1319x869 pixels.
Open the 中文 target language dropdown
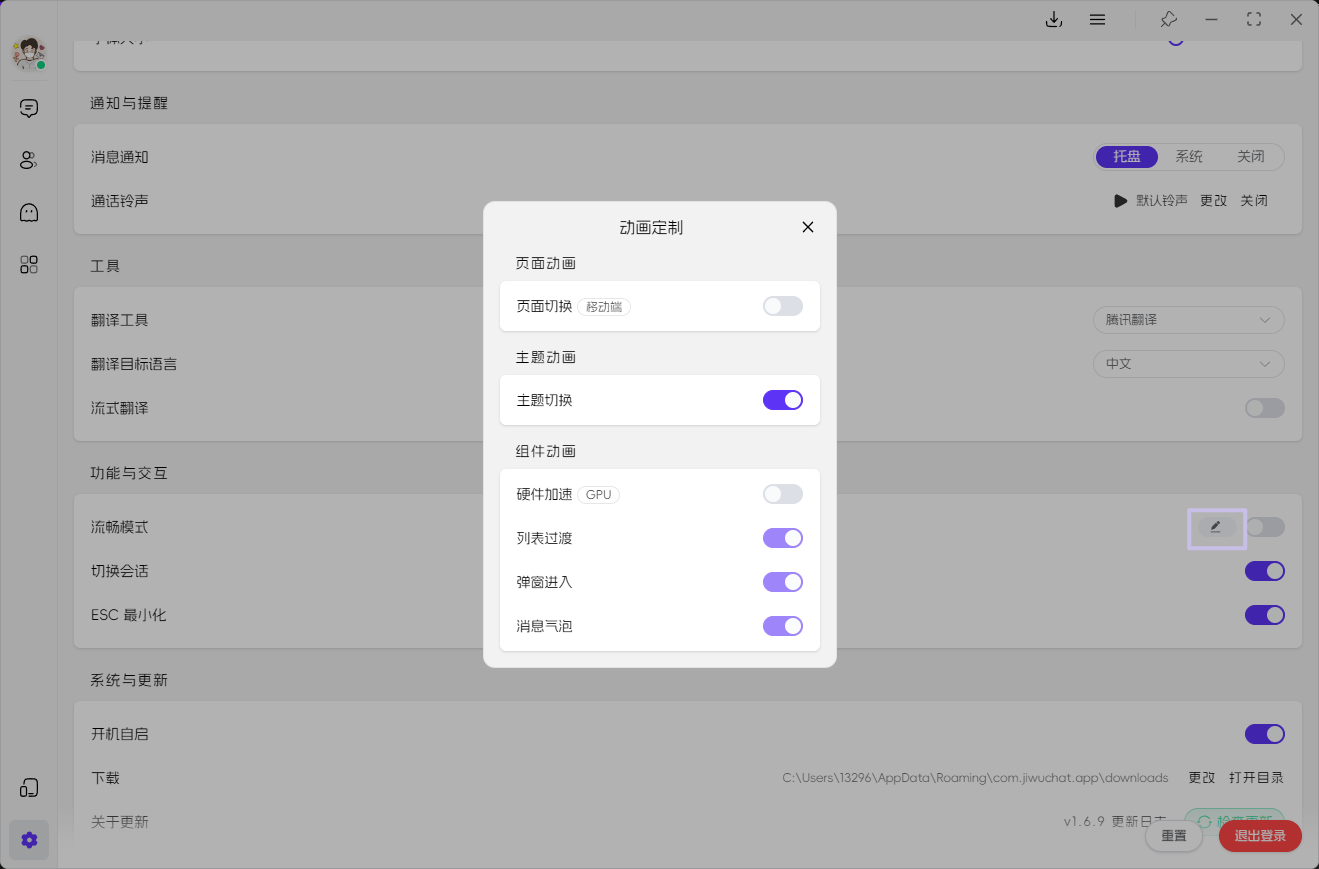[1188, 364]
